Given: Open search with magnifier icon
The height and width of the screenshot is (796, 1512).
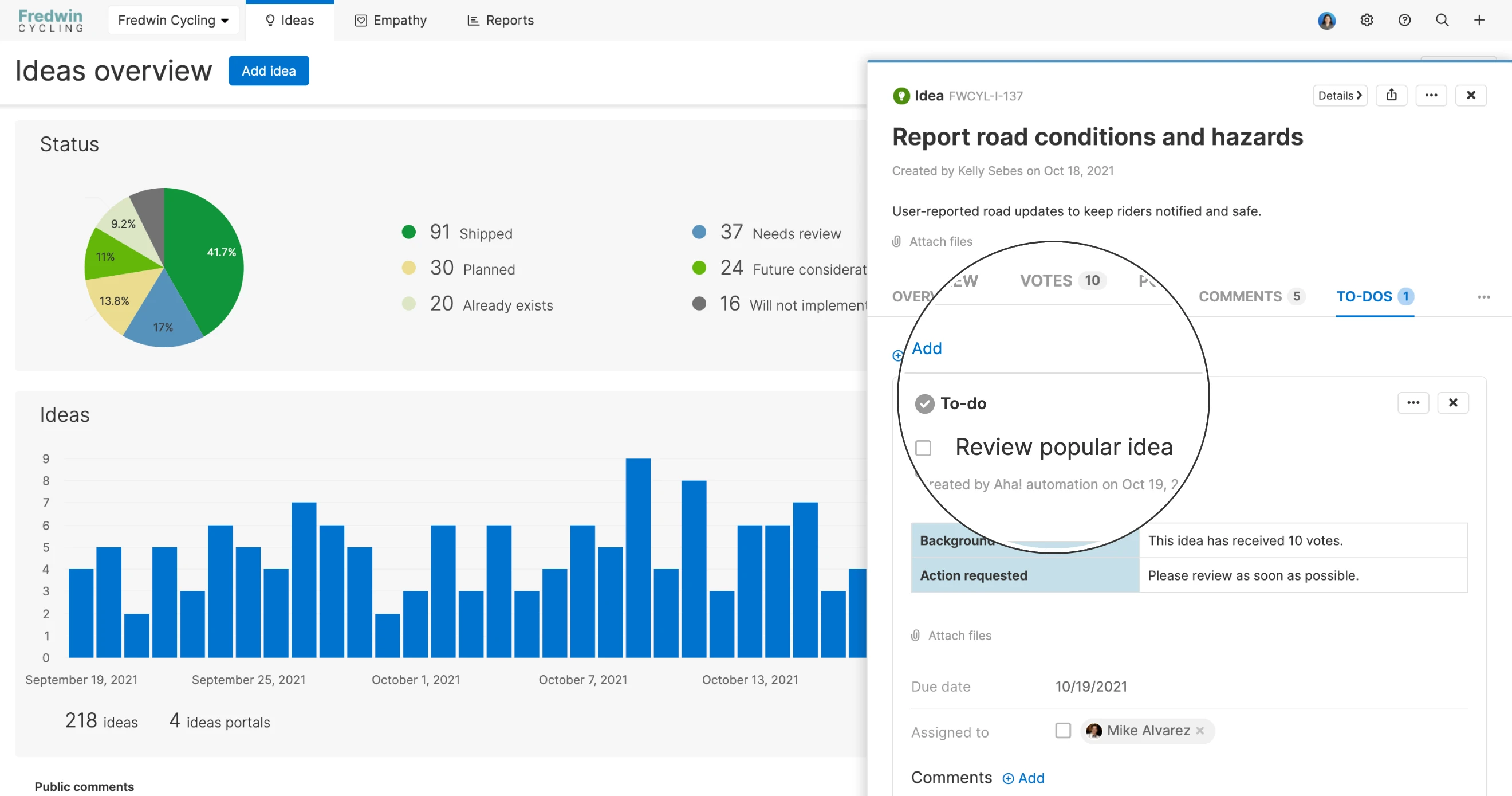Looking at the screenshot, I should 1442,21.
